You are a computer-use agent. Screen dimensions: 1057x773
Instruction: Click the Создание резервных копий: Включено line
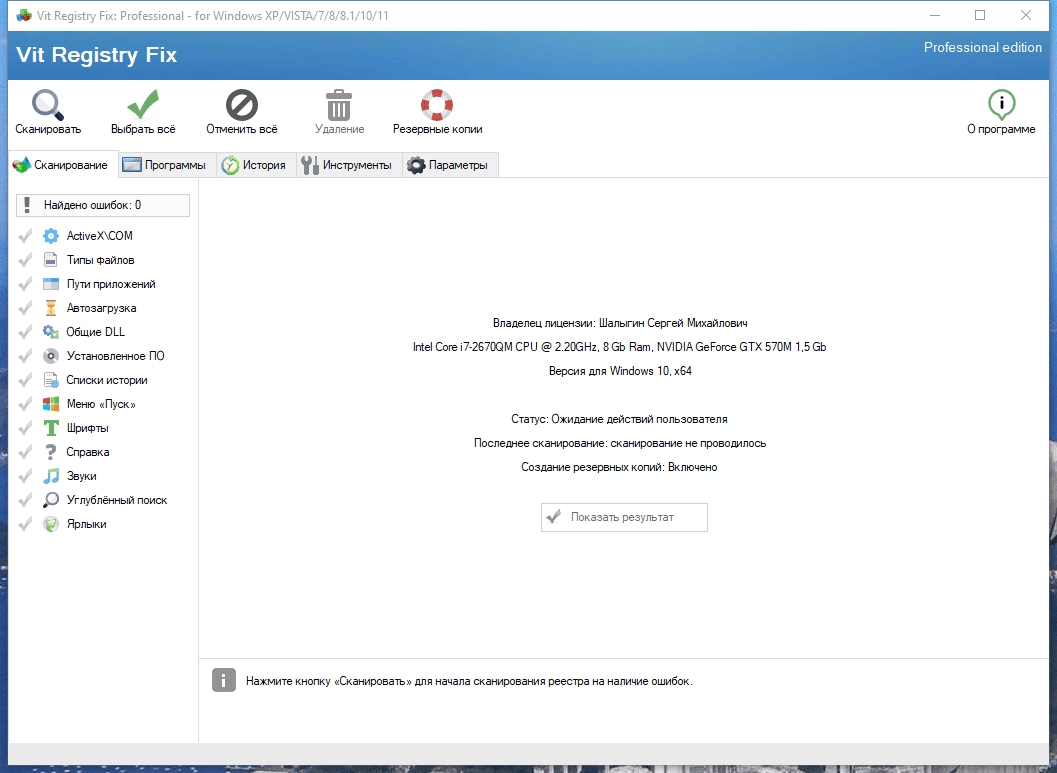click(620, 467)
